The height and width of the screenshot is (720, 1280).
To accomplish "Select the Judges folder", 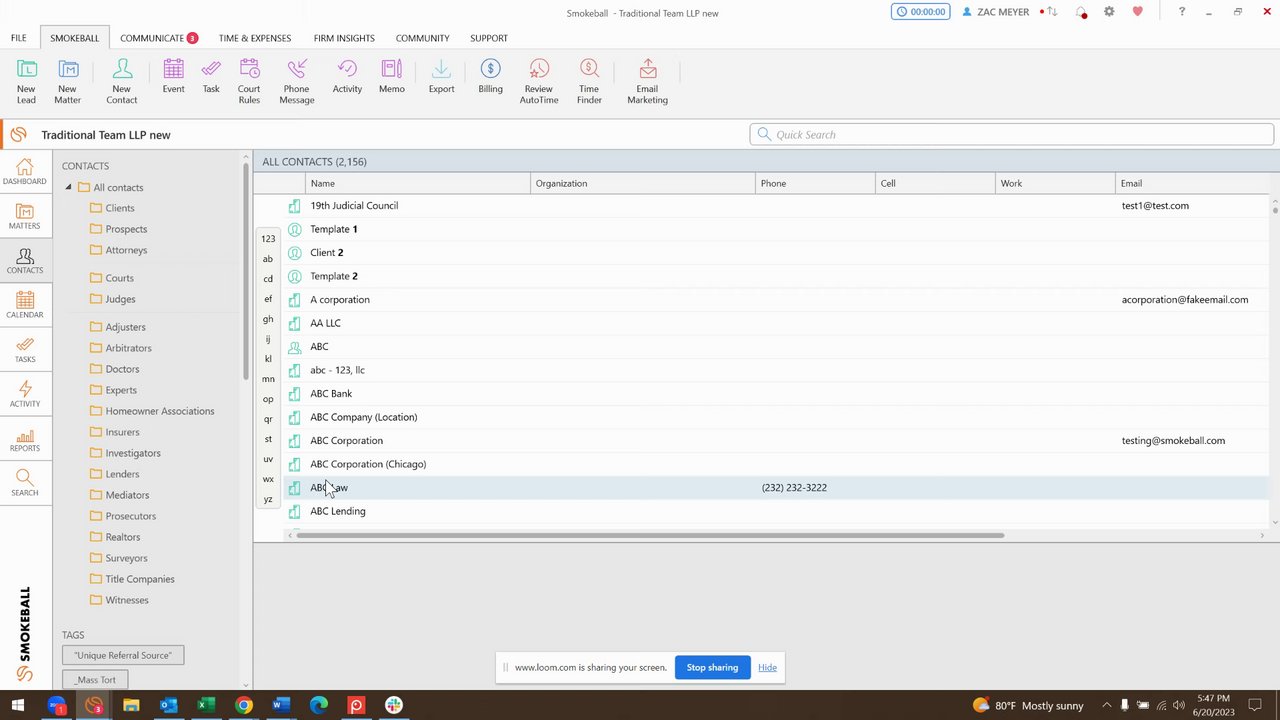I will [x=112, y=299].
